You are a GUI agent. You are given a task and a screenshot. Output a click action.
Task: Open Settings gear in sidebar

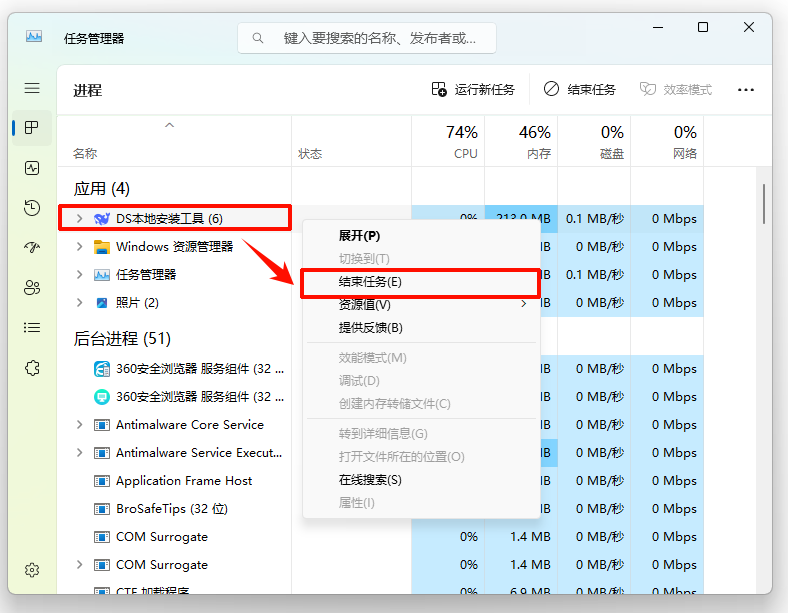coord(32,570)
